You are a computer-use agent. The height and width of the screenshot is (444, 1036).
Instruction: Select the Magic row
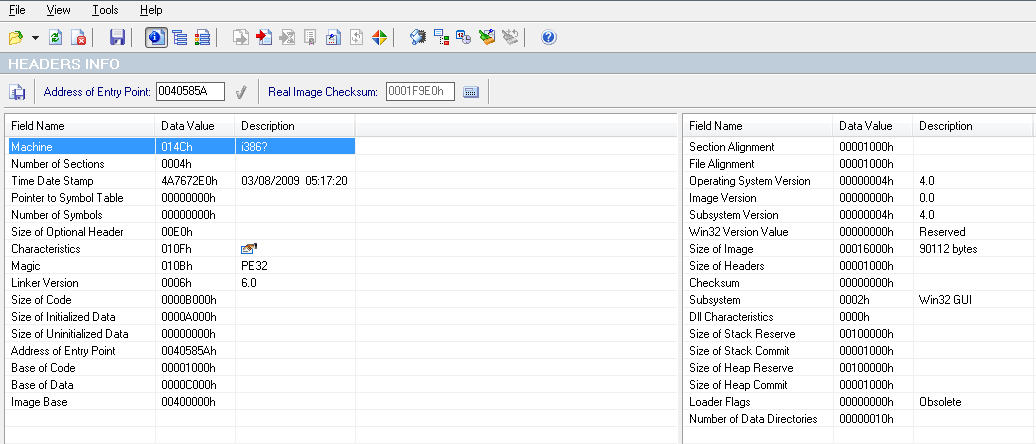[x=182, y=266]
